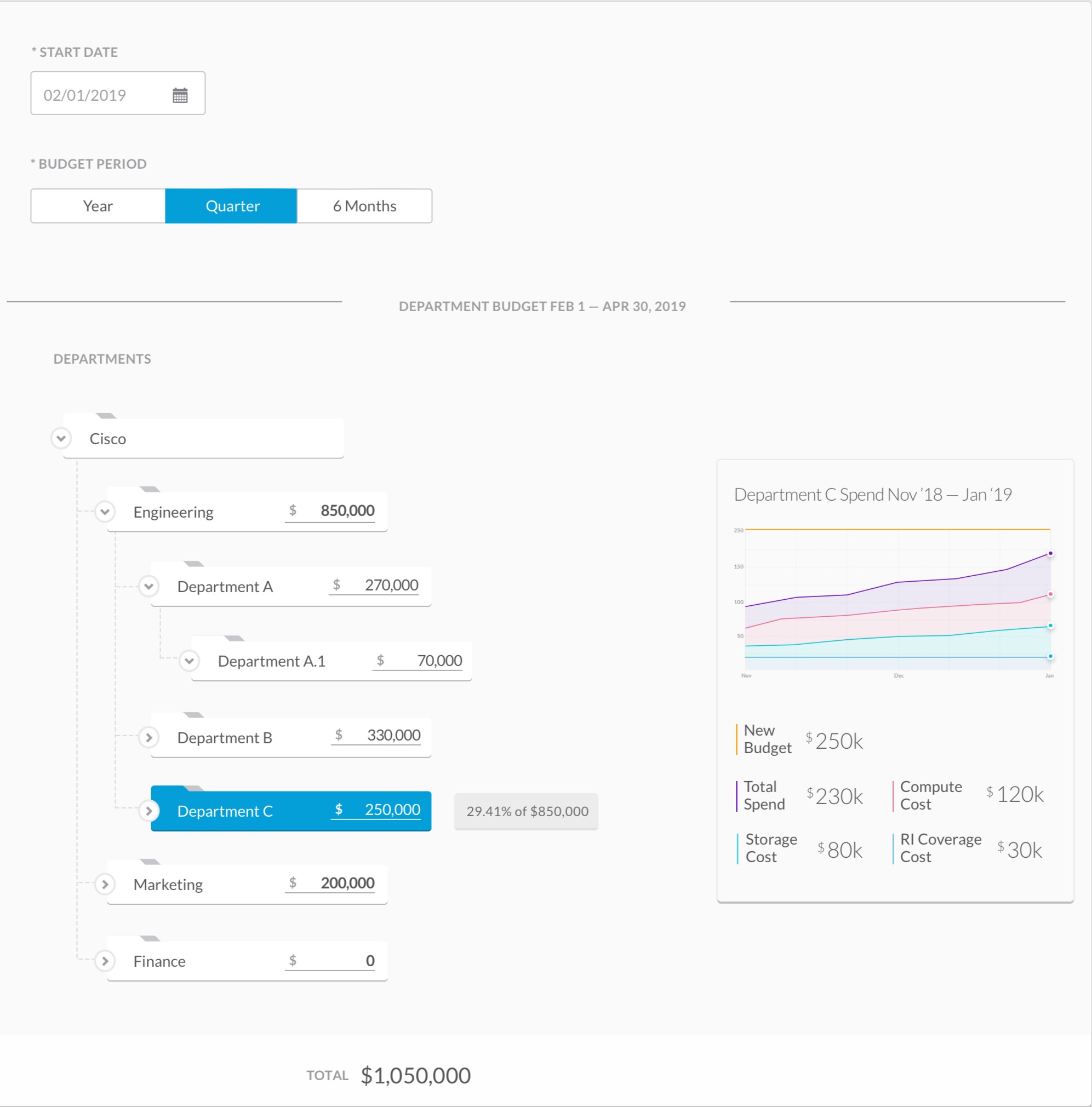The height and width of the screenshot is (1107, 1092).
Task: Open the start date calendar picker icon
Action: (x=180, y=95)
